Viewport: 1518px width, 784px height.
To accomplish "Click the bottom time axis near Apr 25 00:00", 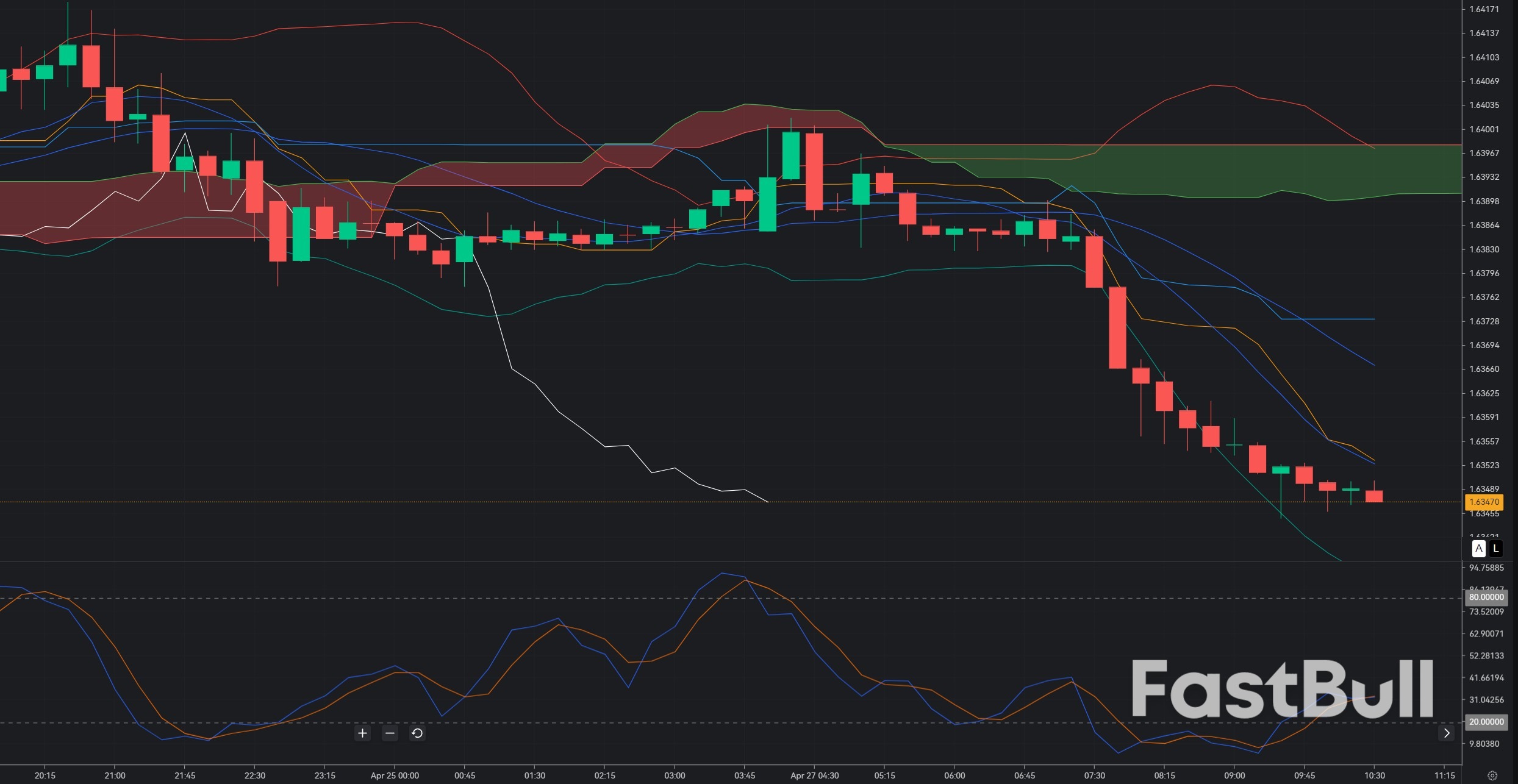I will pos(394,775).
